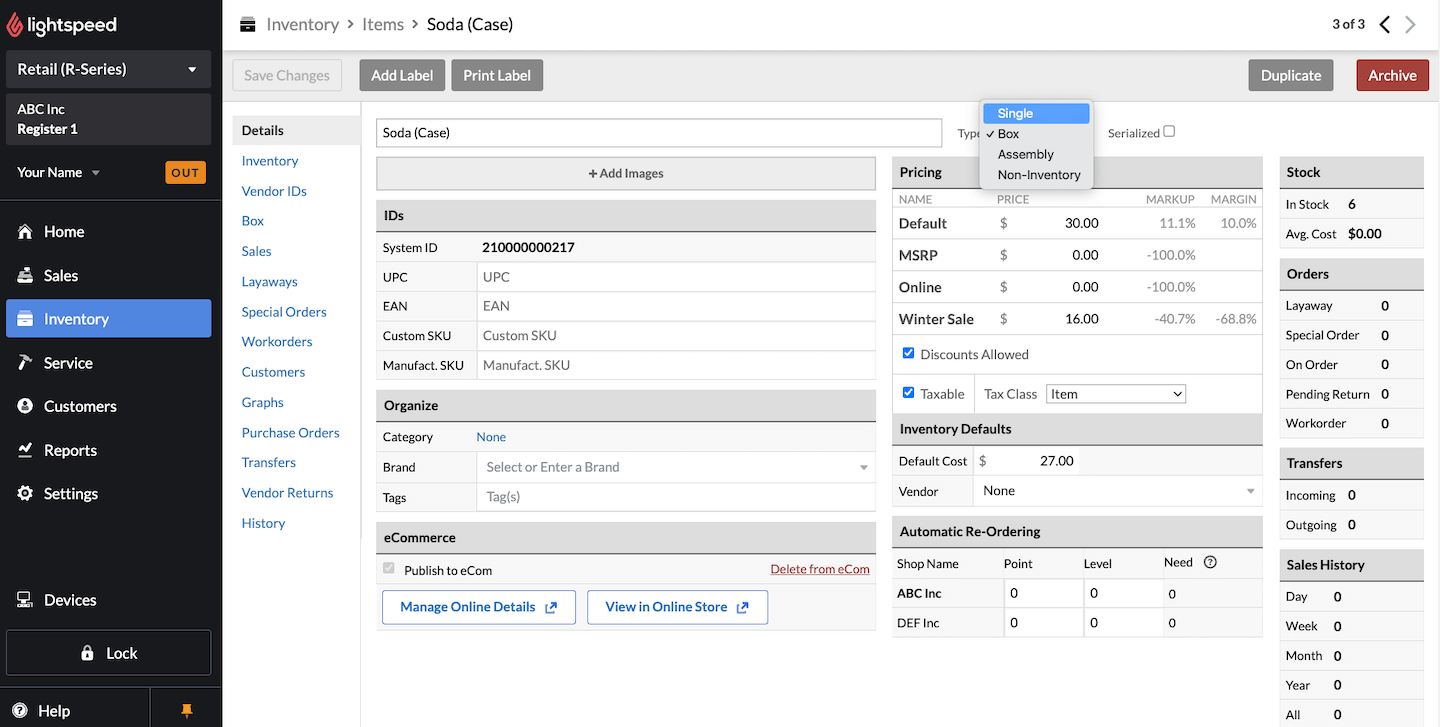1440x727 pixels.
Task: Open the Details tab
Action: (x=295, y=130)
